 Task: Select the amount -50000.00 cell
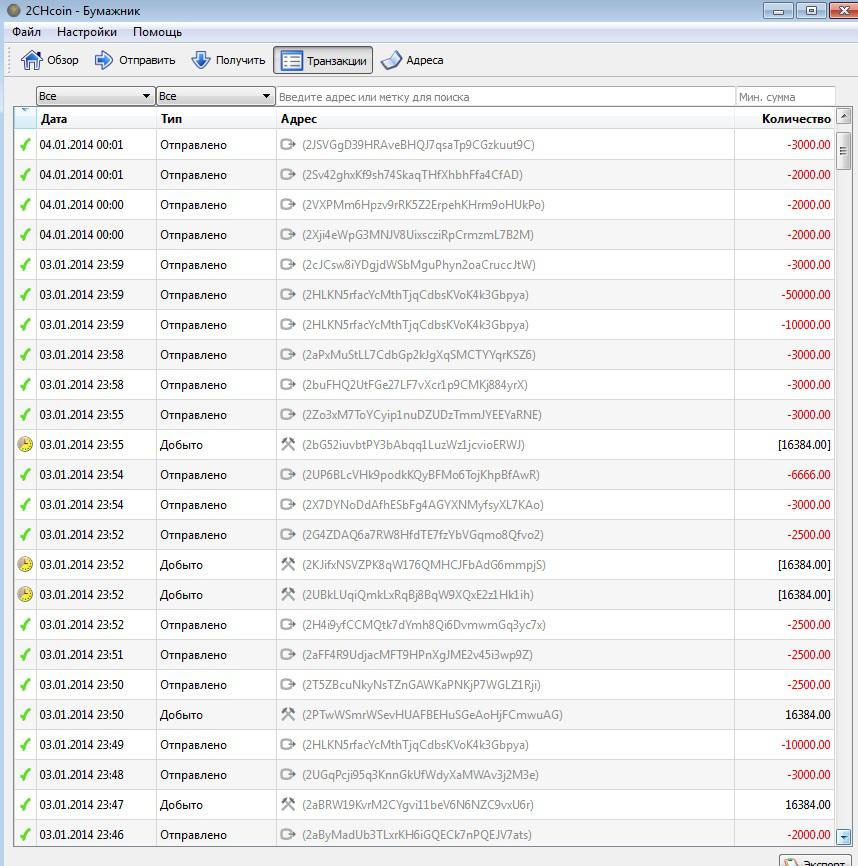coord(785,294)
